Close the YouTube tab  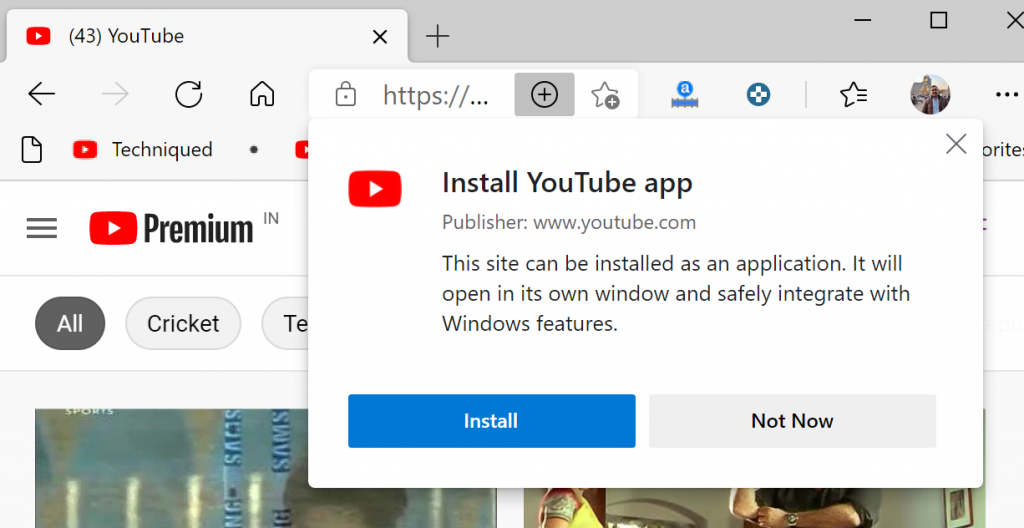click(379, 37)
